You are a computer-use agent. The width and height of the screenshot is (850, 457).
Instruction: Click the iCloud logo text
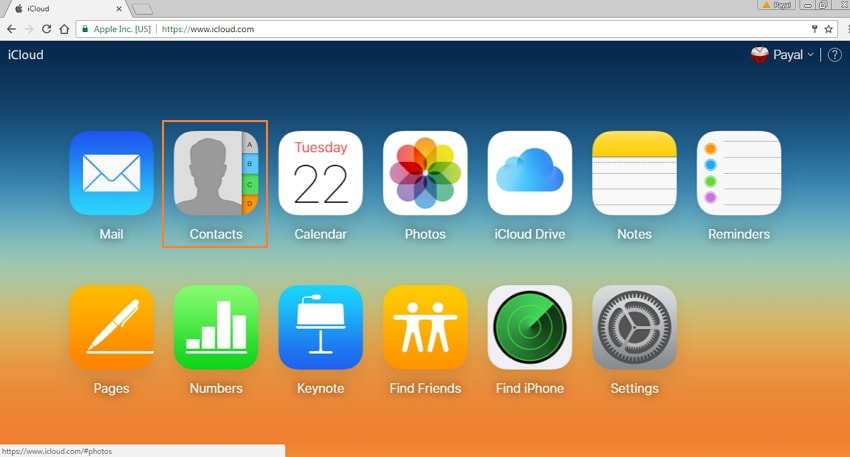coord(25,55)
